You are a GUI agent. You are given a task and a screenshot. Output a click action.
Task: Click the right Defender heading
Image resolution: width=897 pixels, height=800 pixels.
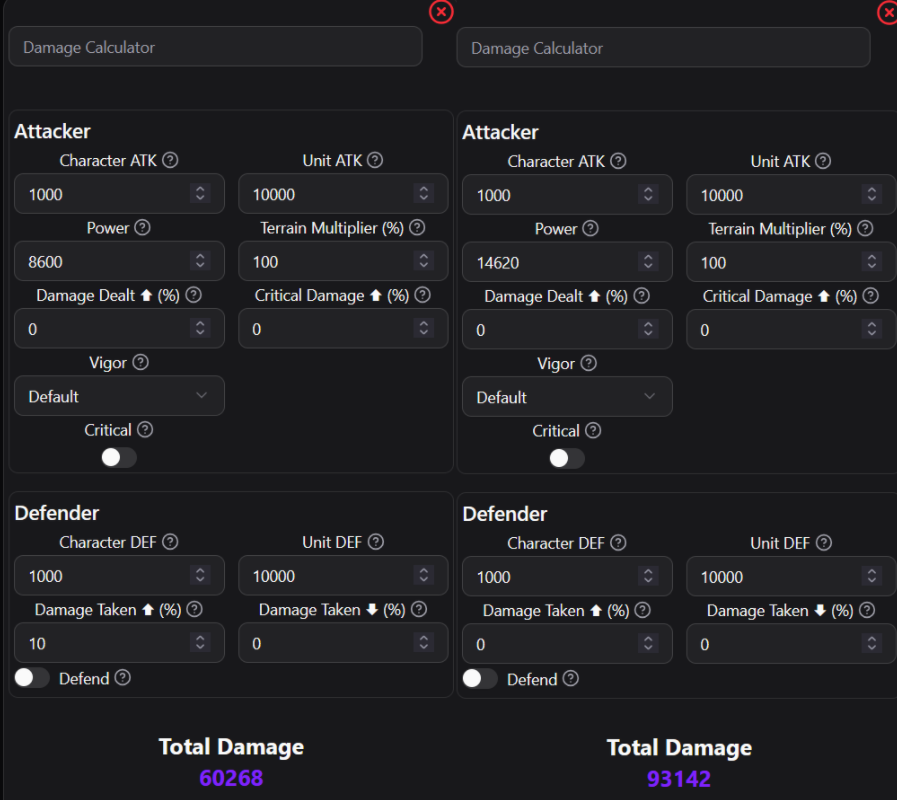point(505,514)
